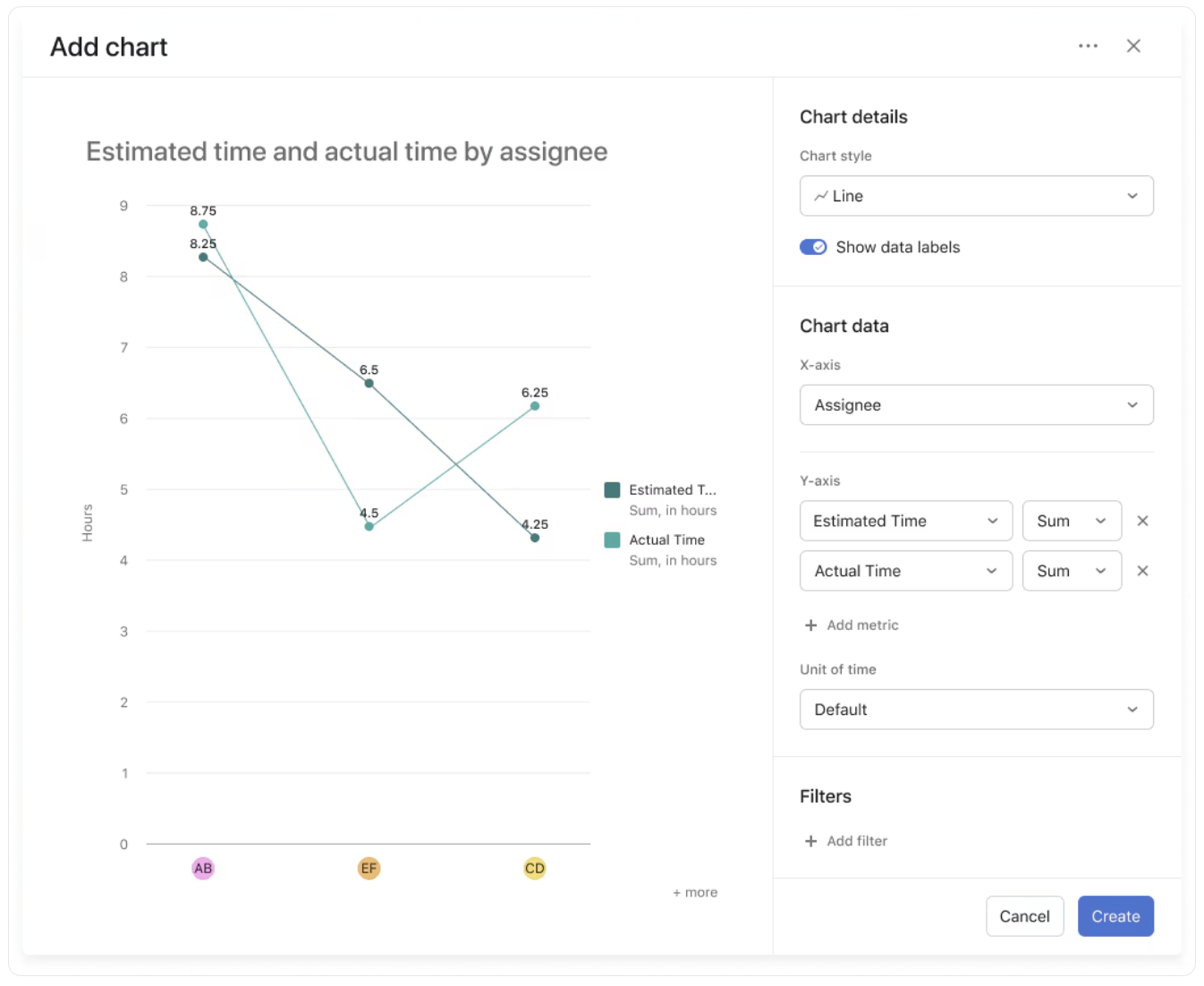The width and height of the screenshot is (1204, 986).
Task: Open the Unit of time Default dropdown
Action: [976, 710]
